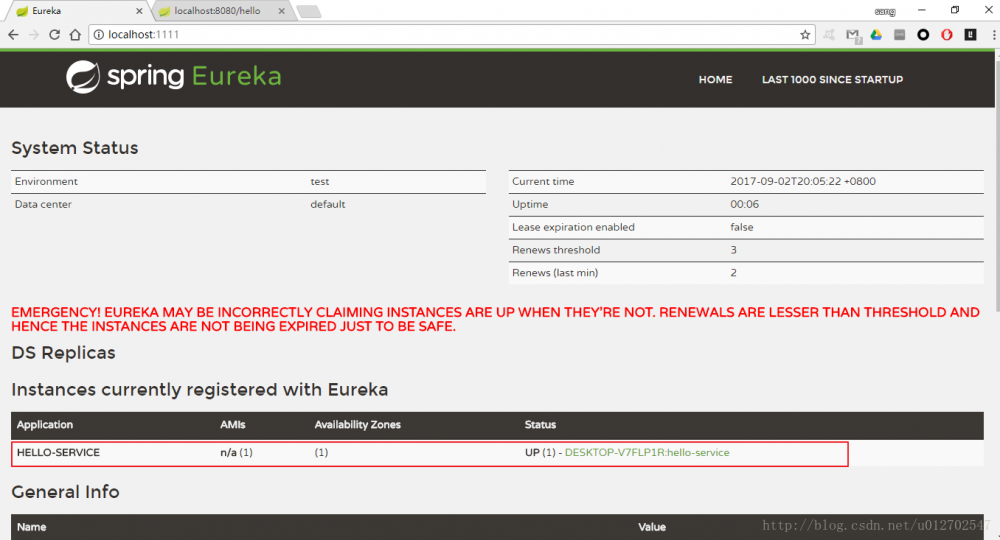Click the DS Replicas heading

[63, 353]
